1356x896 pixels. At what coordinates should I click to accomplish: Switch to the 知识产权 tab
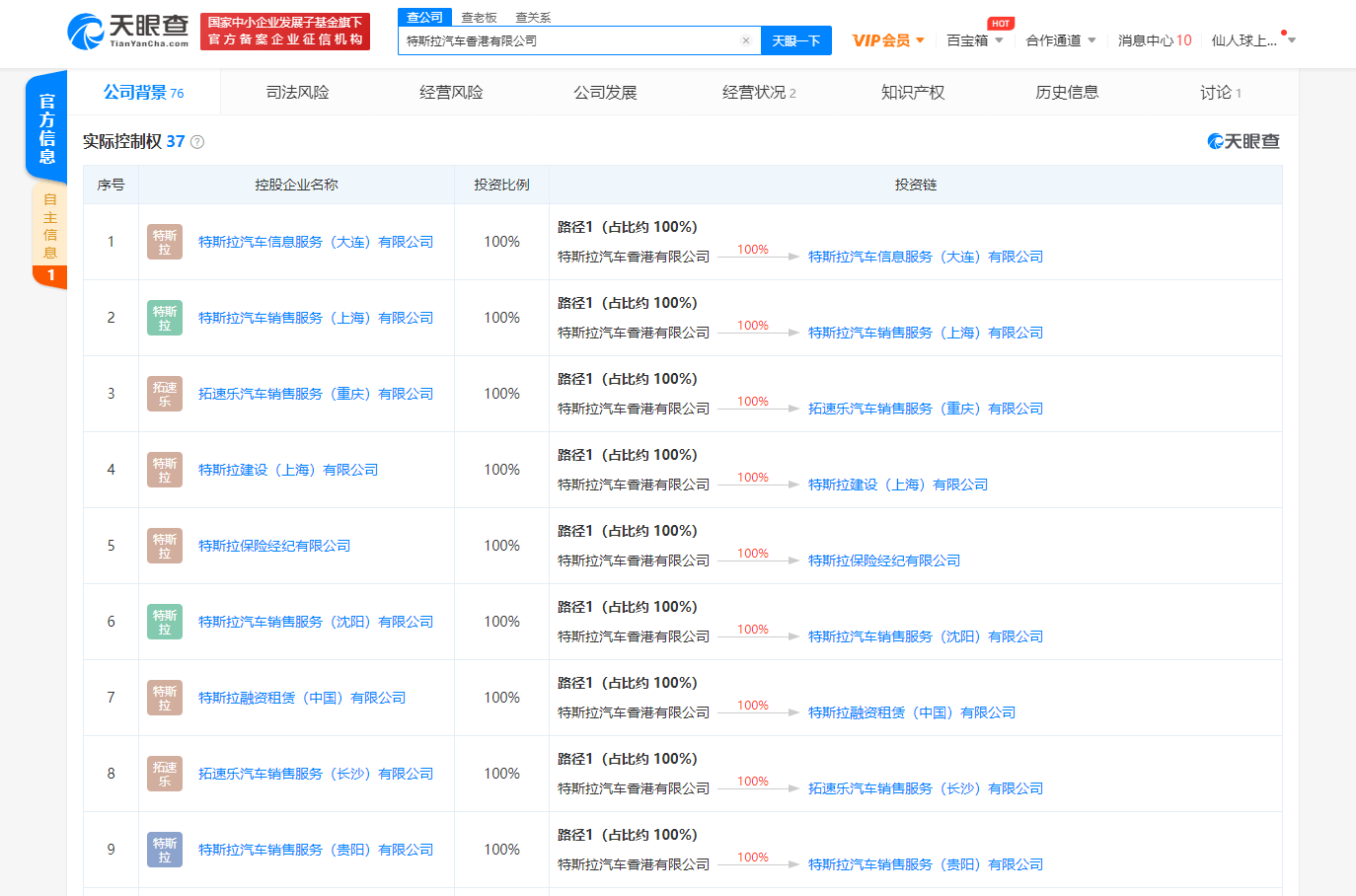point(910,91)
